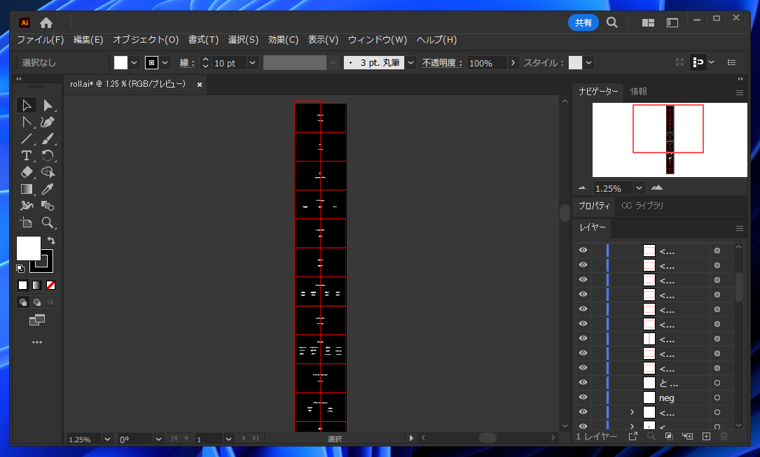The image size is (760, 457).
Task: Click the 不透明度 label link
Action: pos(442,63)
